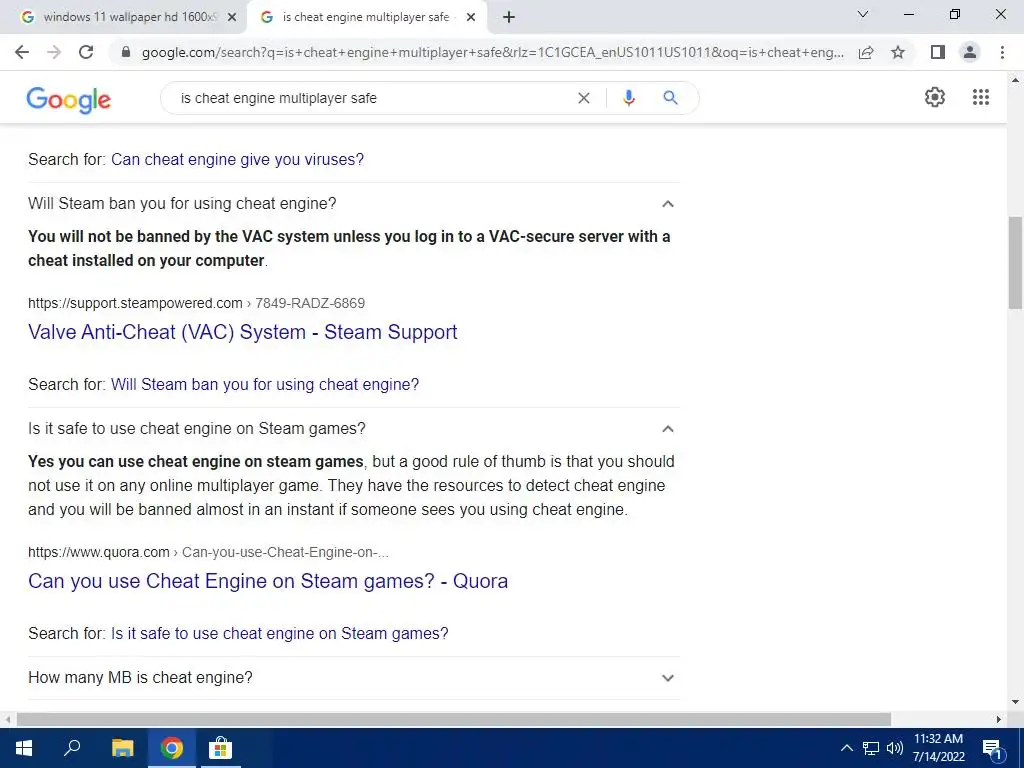The height and width of the screenshot is (768, 1024).
Task: Search for Can cheat engine give you viruses
Action: click(237, 159)
